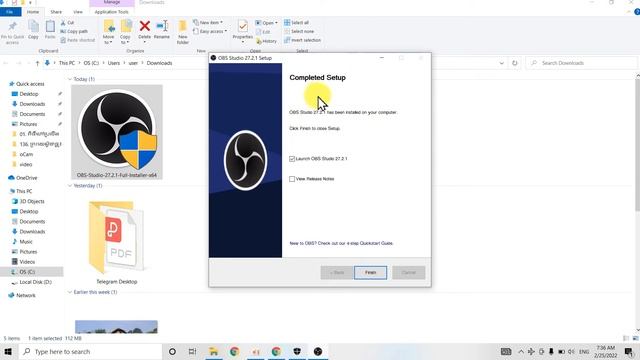Click This PC in address breadcrumb
This screenshot has height=360, width=640.
[x=67, y=63]
